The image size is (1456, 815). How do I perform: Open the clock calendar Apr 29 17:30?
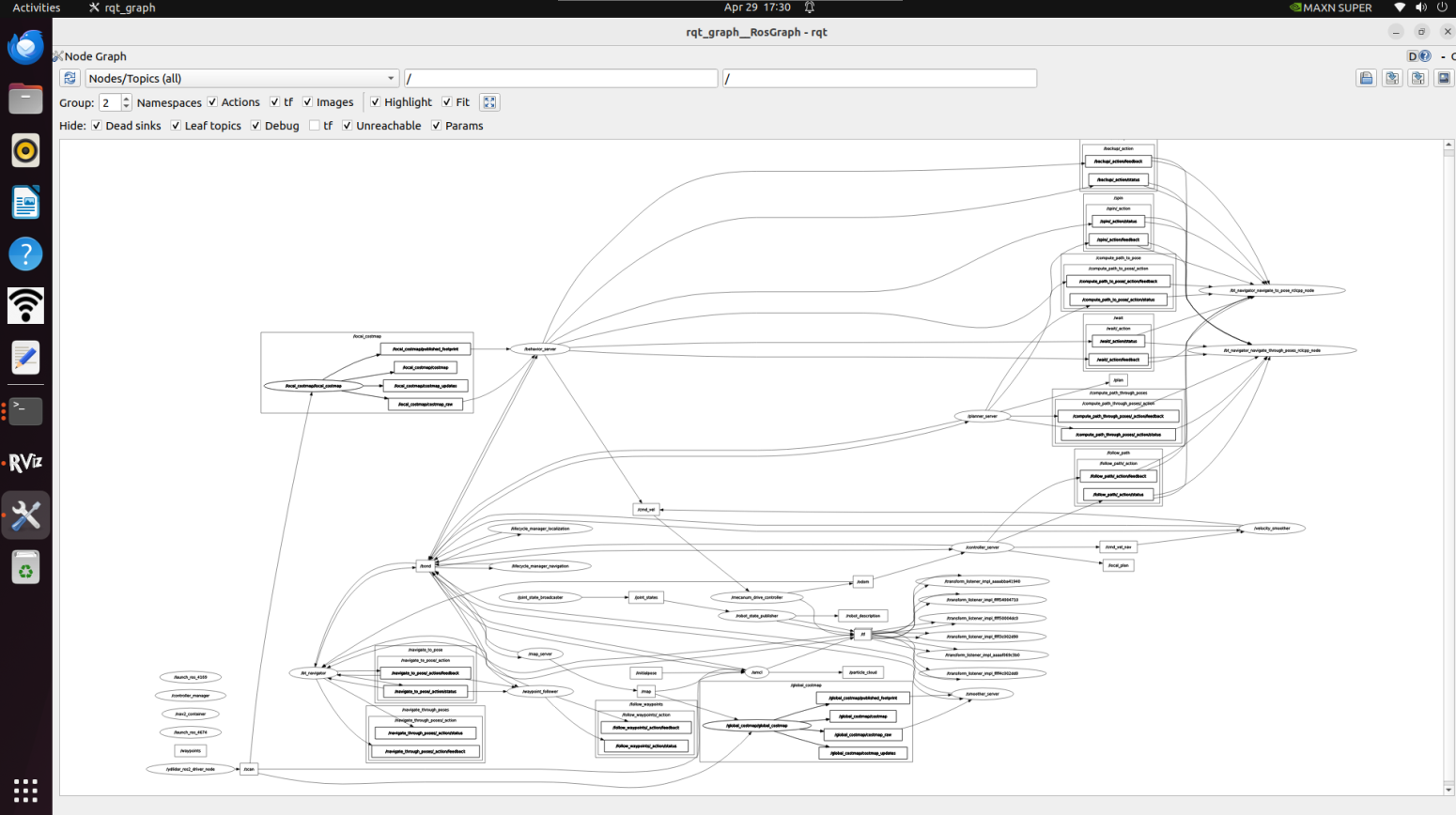point(757,8)
